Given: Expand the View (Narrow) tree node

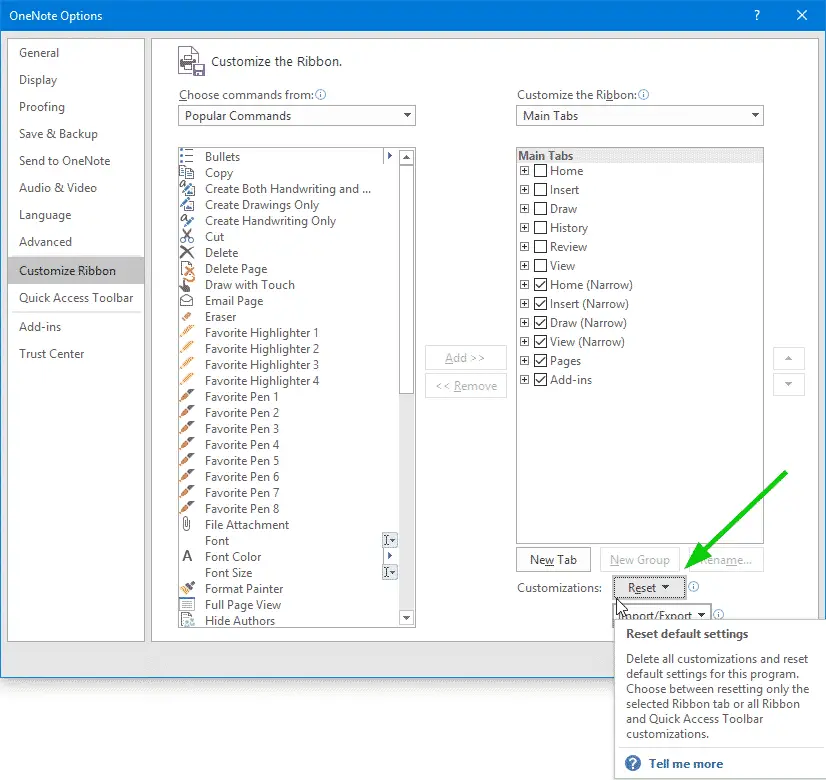Looking at the screenshot, I should coord(524,341).
